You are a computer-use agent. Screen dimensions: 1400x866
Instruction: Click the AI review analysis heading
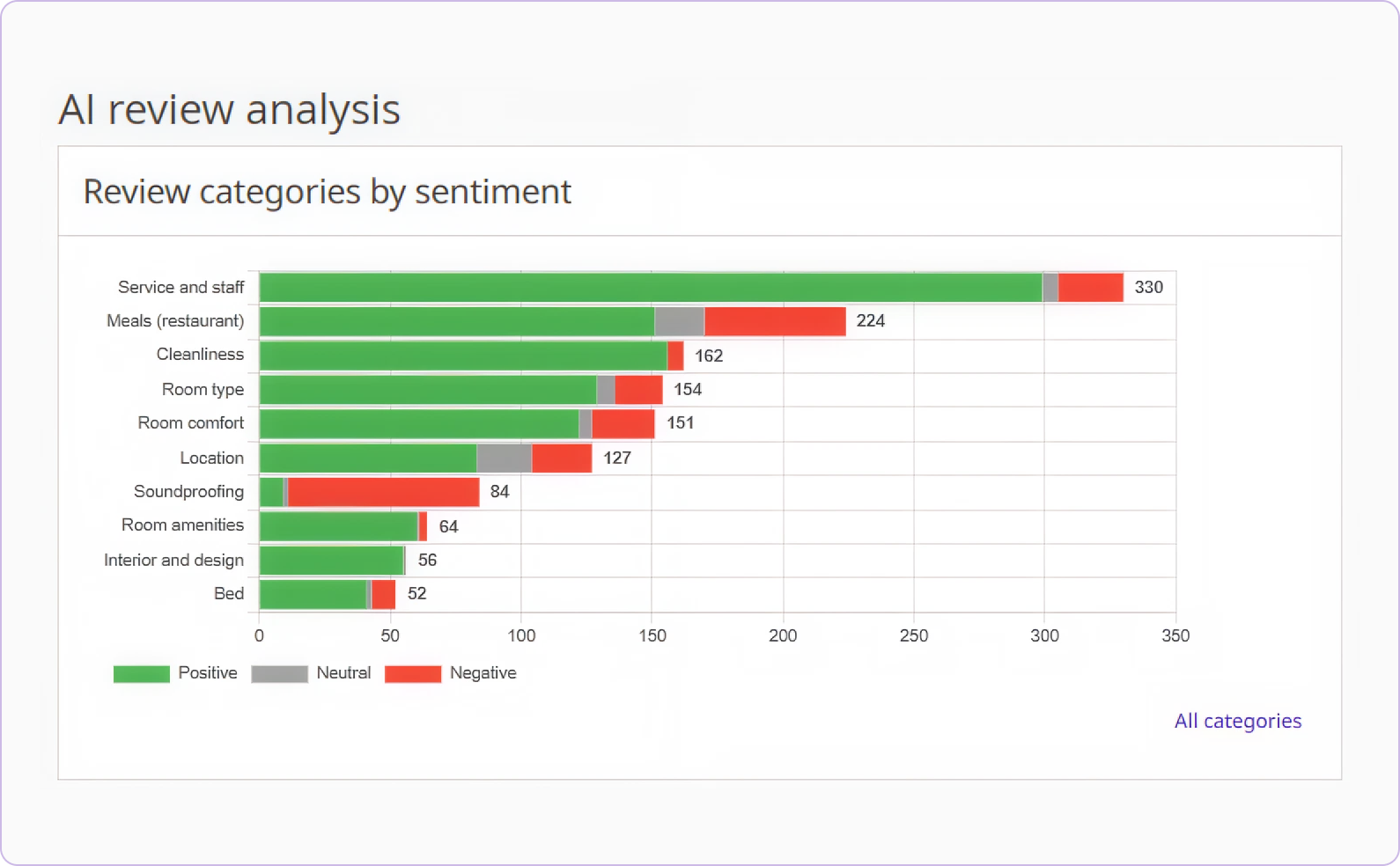(230, 109)
